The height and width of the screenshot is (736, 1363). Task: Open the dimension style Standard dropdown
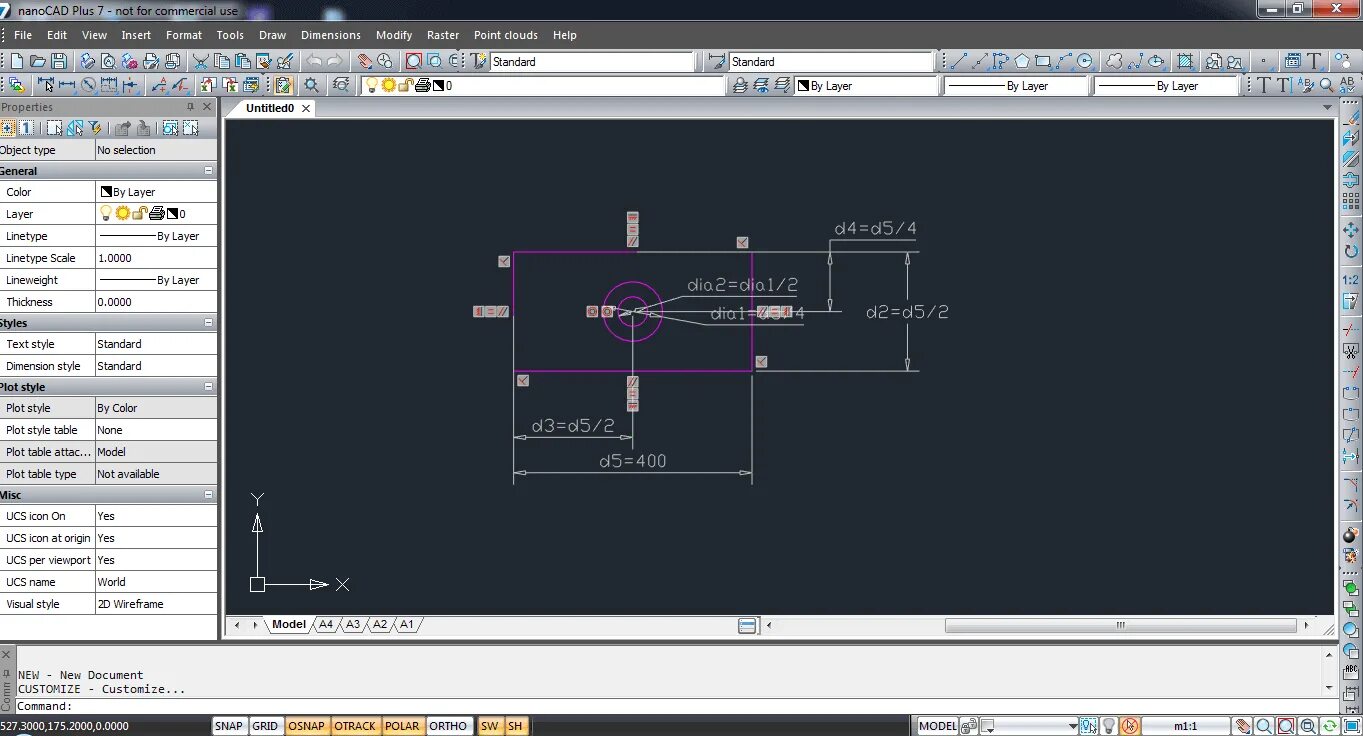tap(832, 61)
